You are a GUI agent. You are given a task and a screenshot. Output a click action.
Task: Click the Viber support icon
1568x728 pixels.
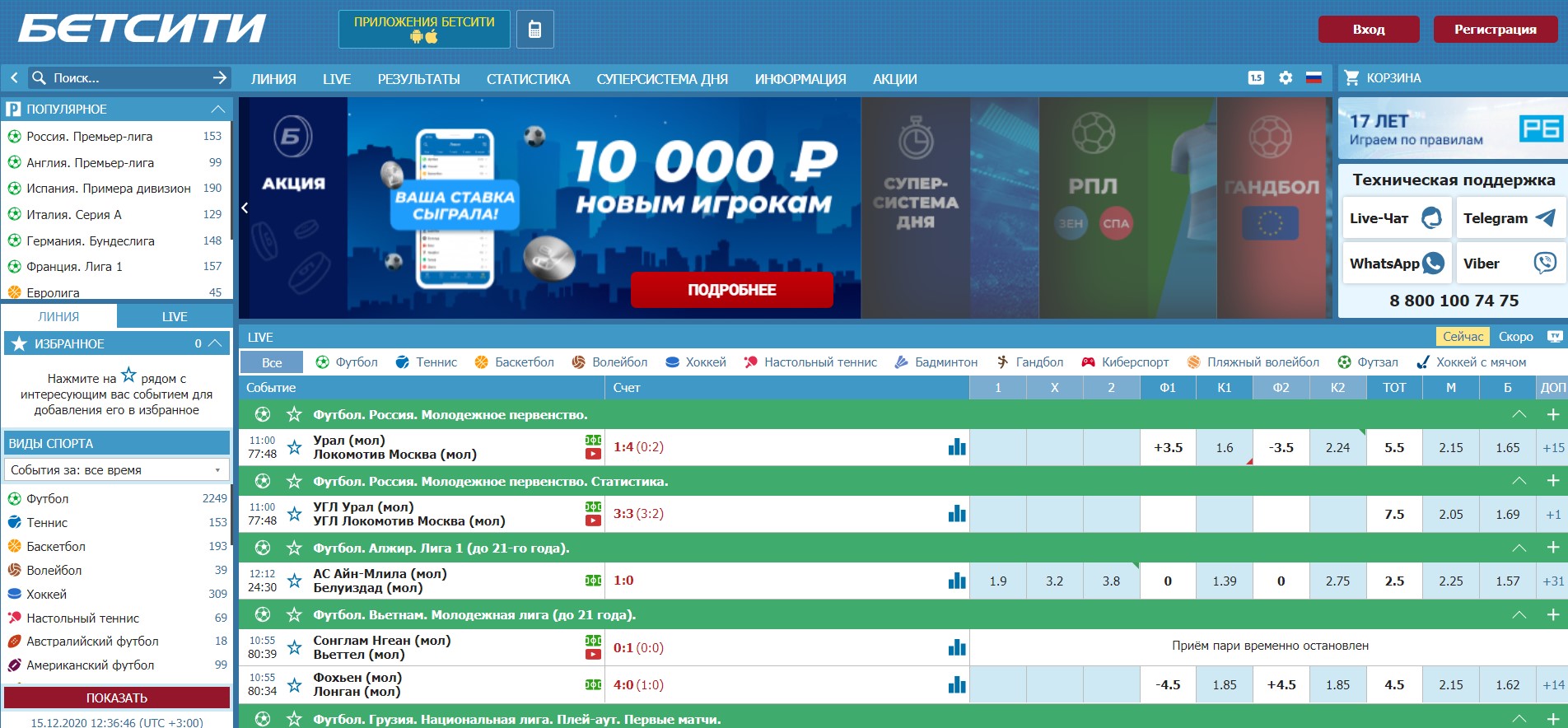[x=1545, y=264]
